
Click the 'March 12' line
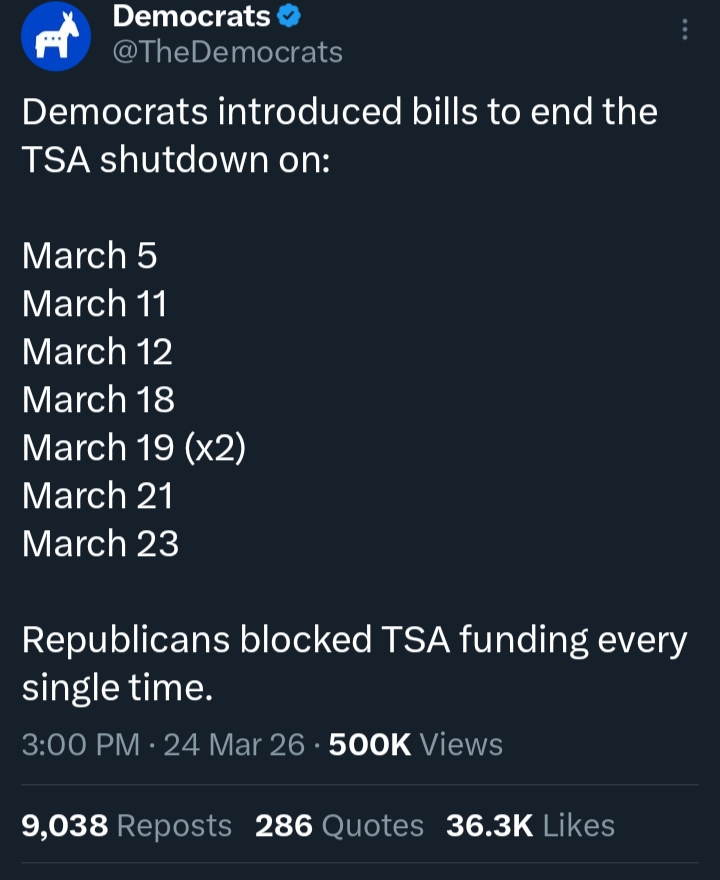tap(97, 352)
